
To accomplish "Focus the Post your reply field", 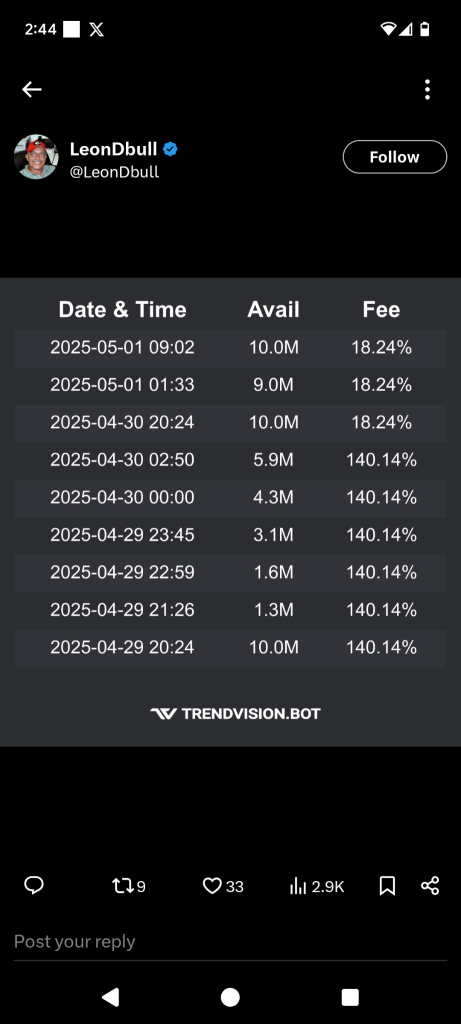I will pyautogui.click(x=230, y=942).
